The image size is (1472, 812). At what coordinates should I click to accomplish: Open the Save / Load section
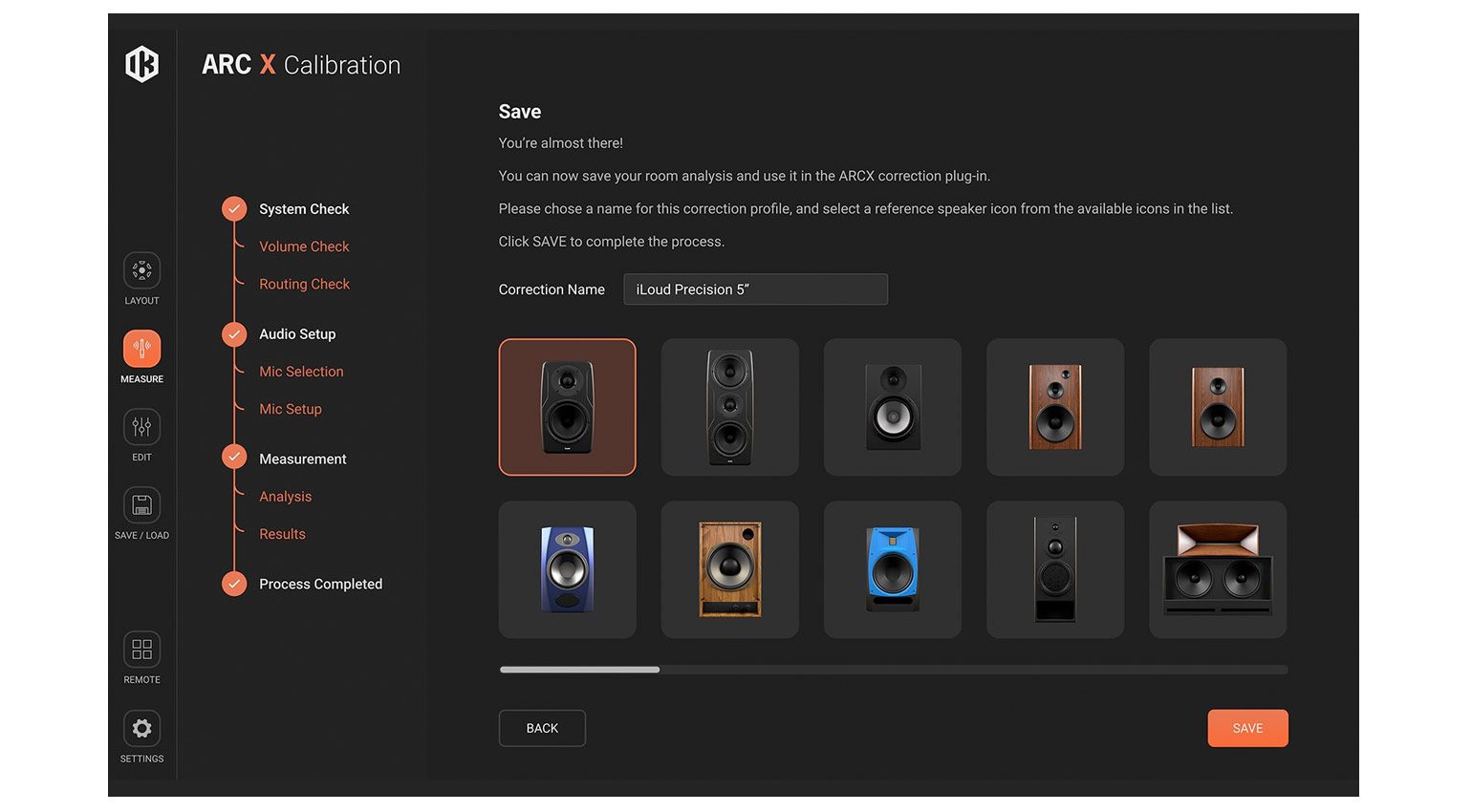(x=141, y=505)
